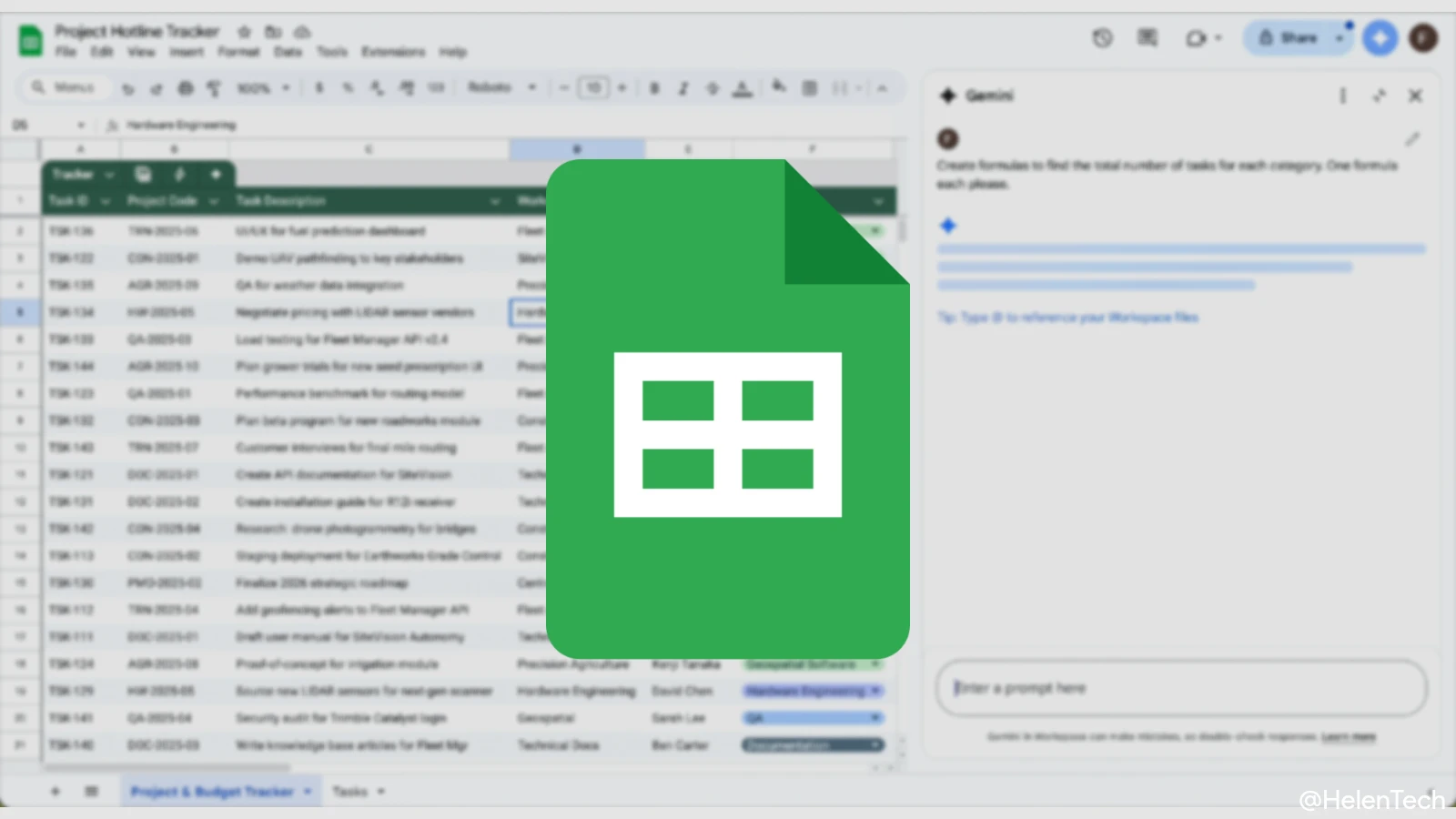Image resolution: width=1456 pixels, height=819 pixels.
Task: Open the Tracker table name dropdown
Action: (x=109, y=174)
